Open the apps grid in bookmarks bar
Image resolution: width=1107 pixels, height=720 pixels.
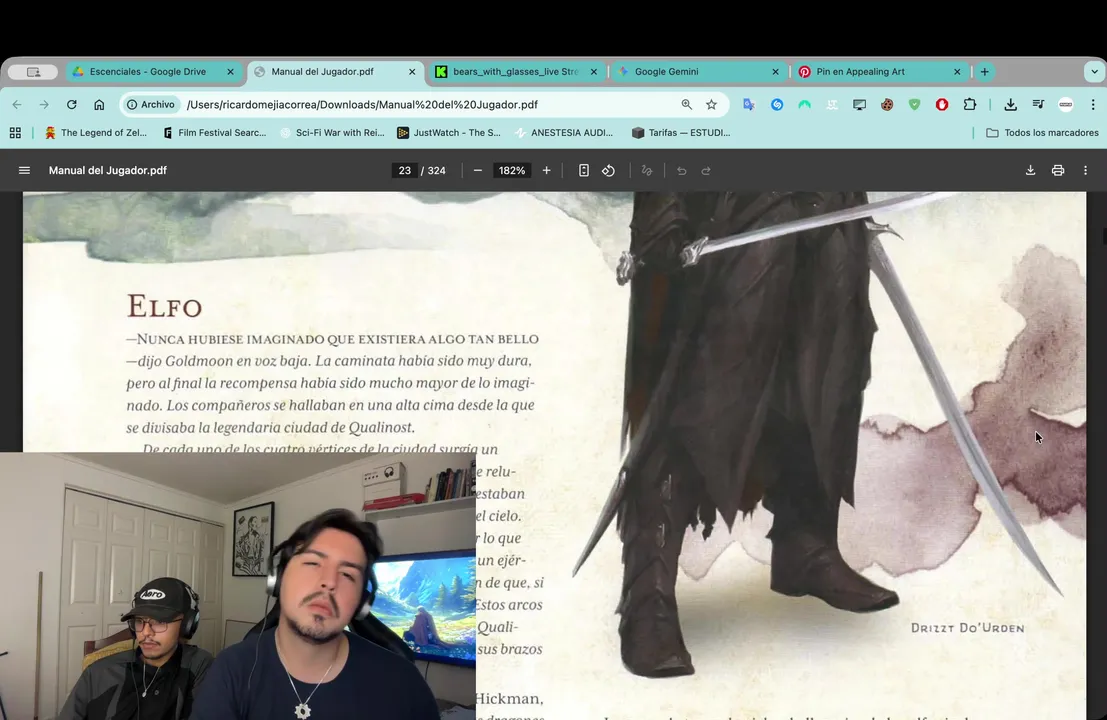click(15, 133)
